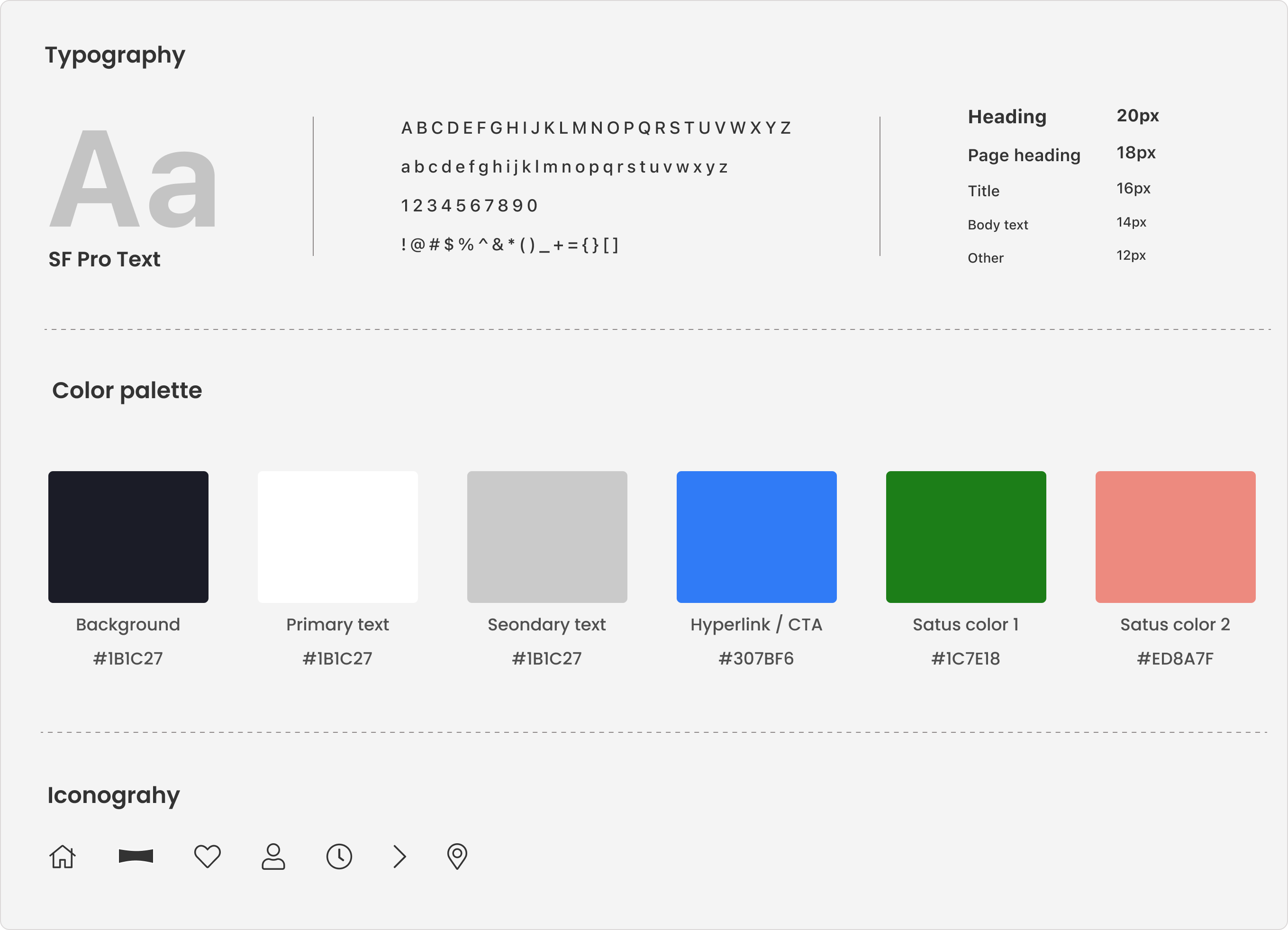Image resolution: width=1288 pixels, height=930 pixels.
Task: Click the Heading text style label
Action: coord(1007,117)
